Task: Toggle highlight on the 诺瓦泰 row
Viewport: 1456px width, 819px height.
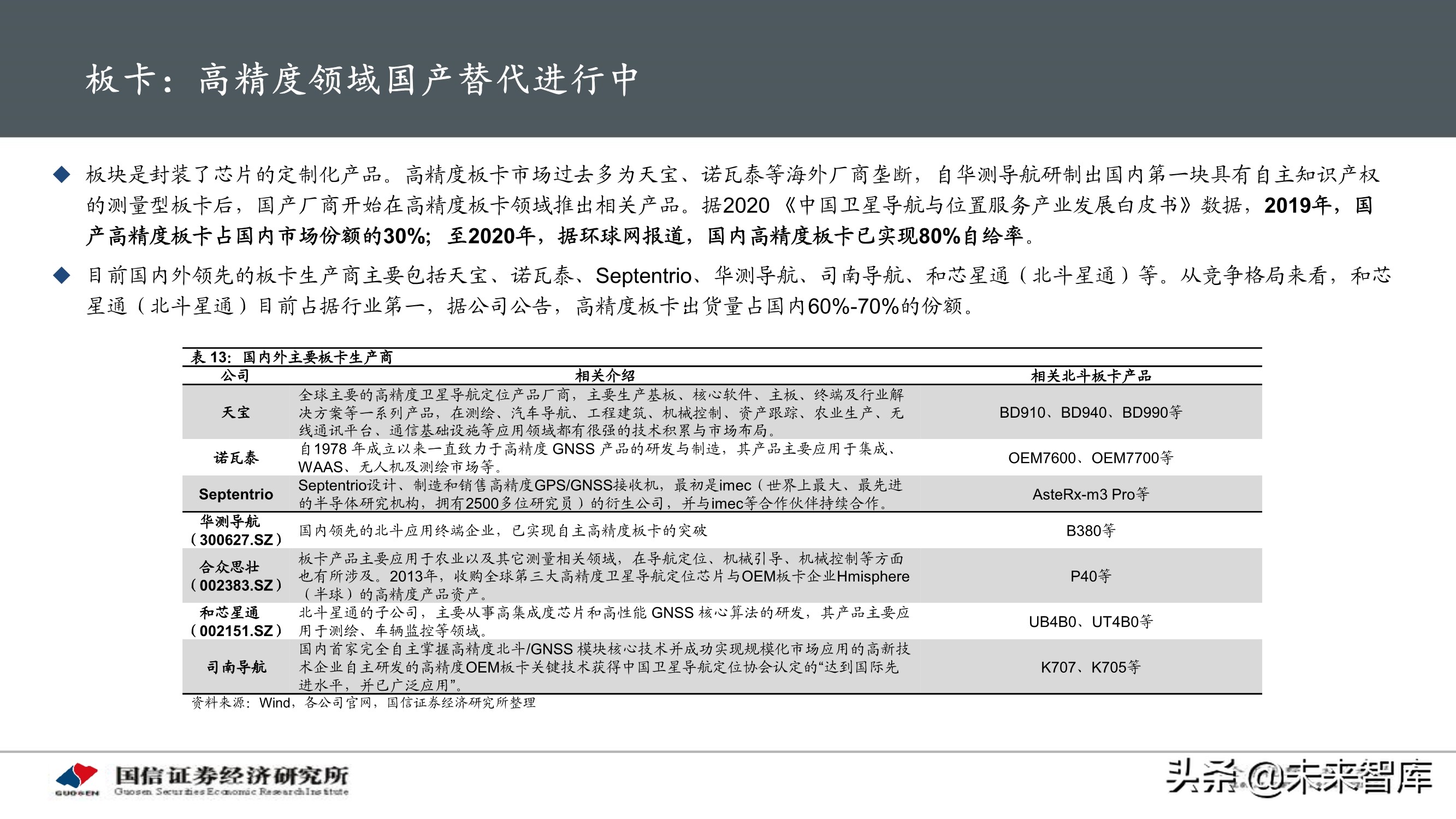Action: coord(234,458)
